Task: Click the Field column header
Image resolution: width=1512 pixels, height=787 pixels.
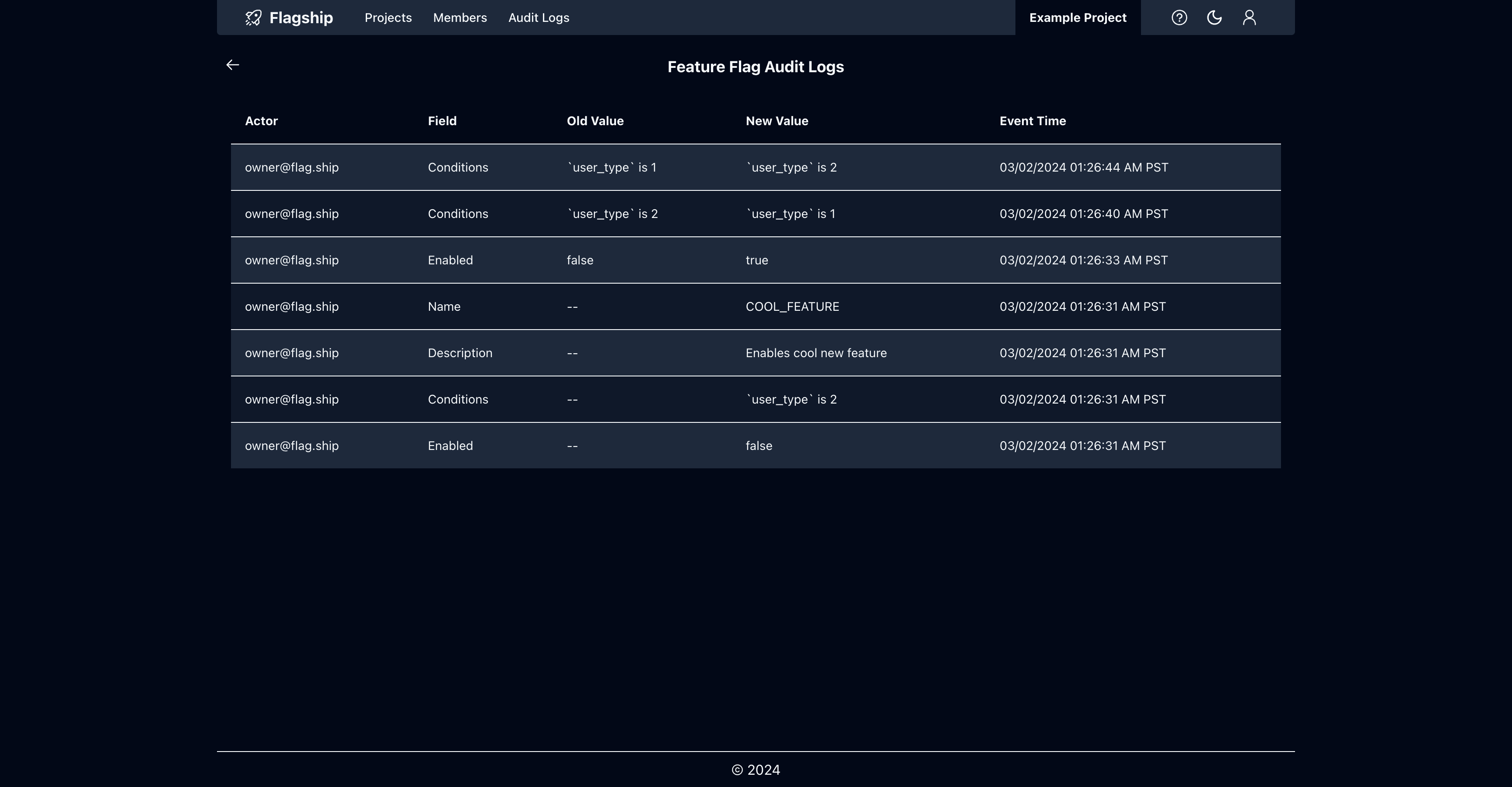Action: (x=442, y=121)
